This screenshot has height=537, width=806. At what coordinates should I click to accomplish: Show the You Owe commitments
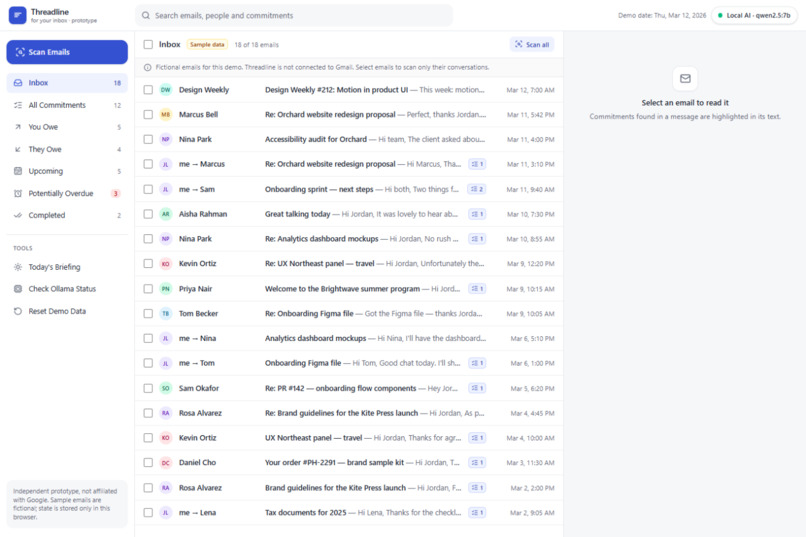pos(67,127)
